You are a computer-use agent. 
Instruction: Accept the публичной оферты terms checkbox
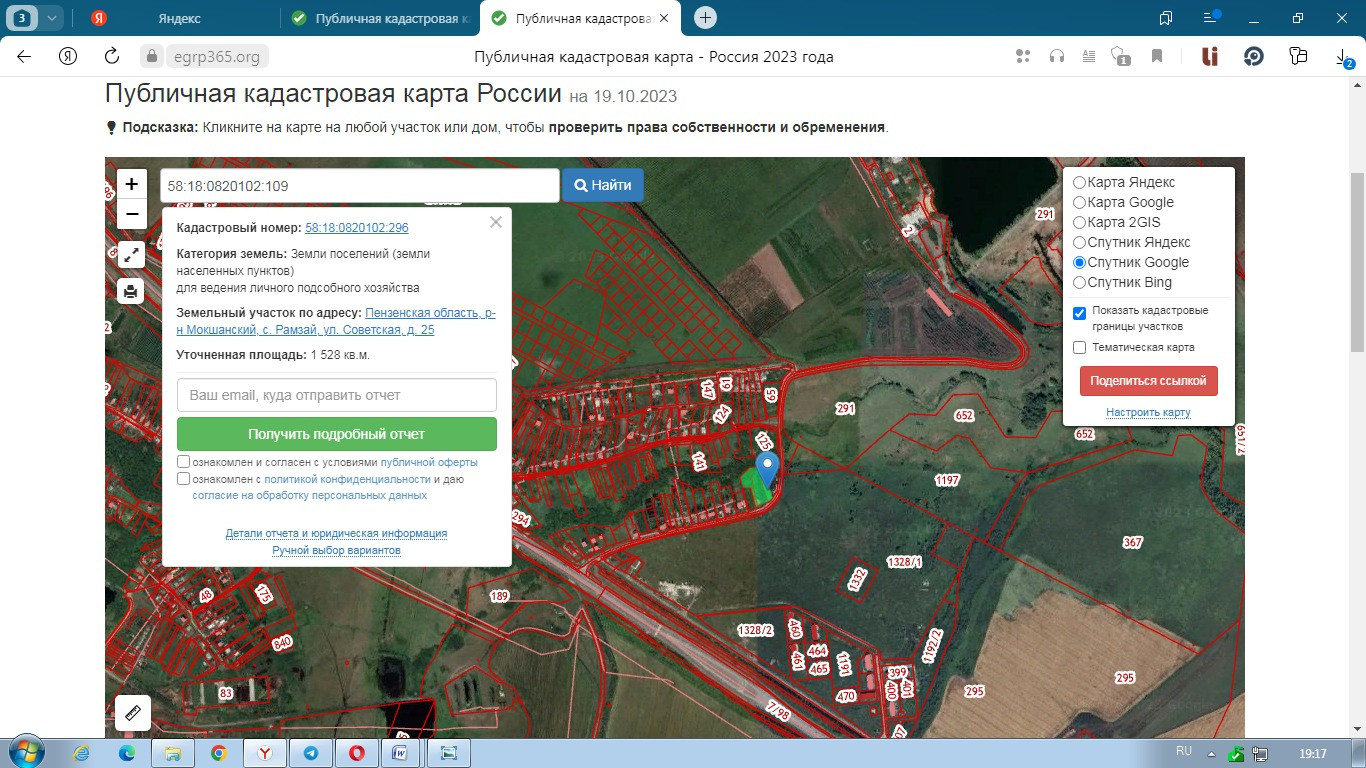[x=184, y=462]
